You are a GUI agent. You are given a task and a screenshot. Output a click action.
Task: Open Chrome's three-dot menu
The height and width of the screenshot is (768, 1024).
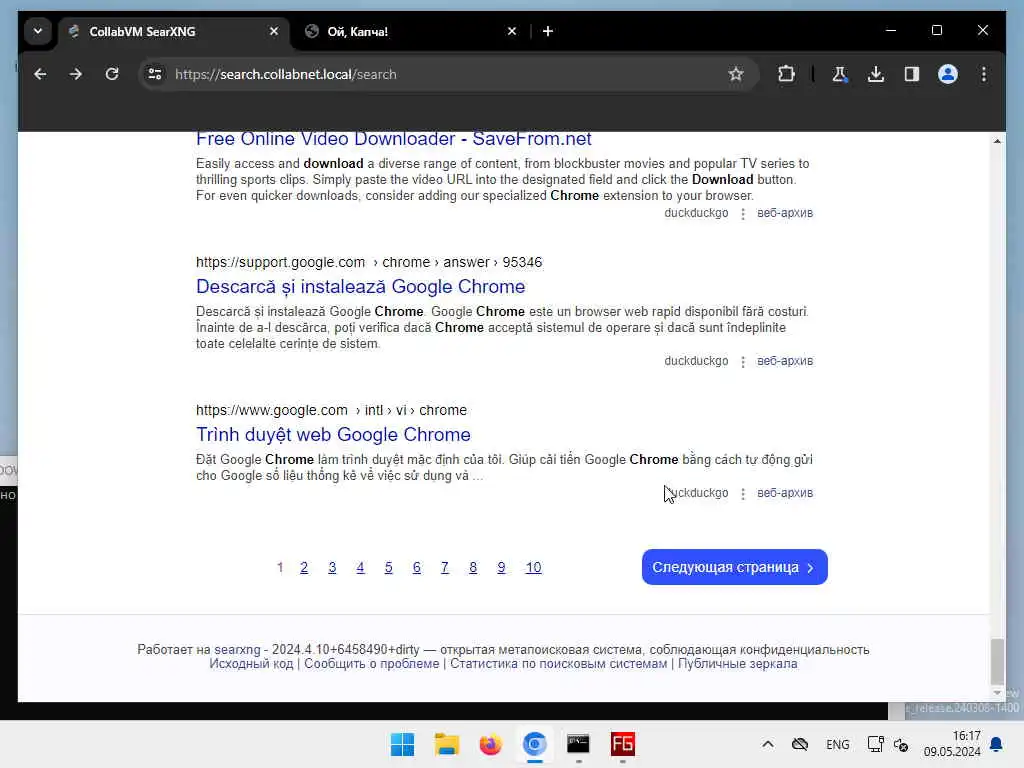[984, 74]
